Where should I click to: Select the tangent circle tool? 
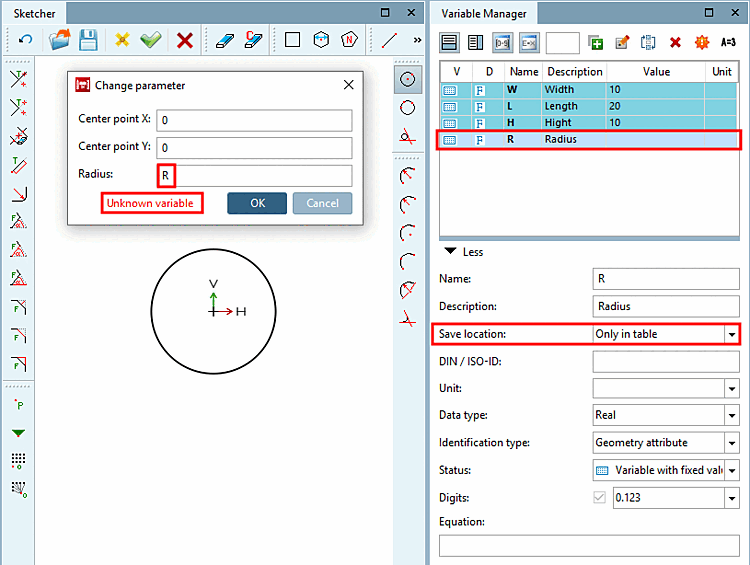(x=408, y=136)
